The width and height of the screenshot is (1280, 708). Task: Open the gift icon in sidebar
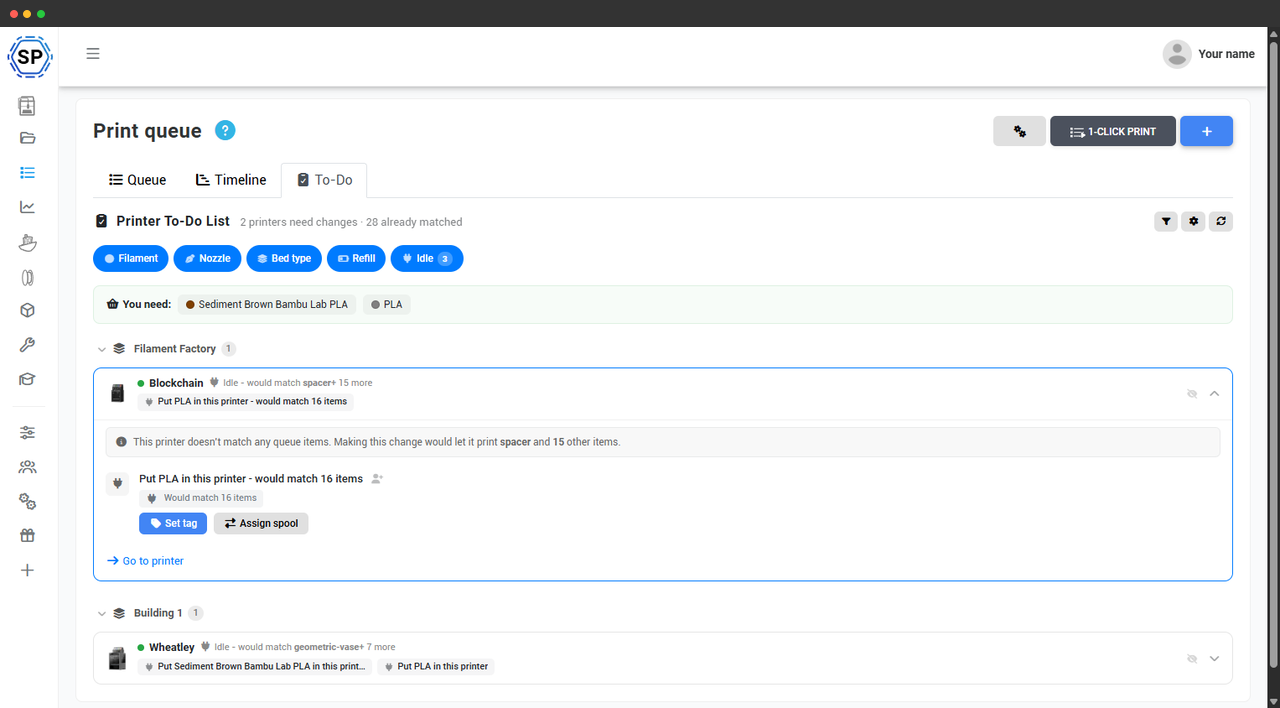point(27,535)
